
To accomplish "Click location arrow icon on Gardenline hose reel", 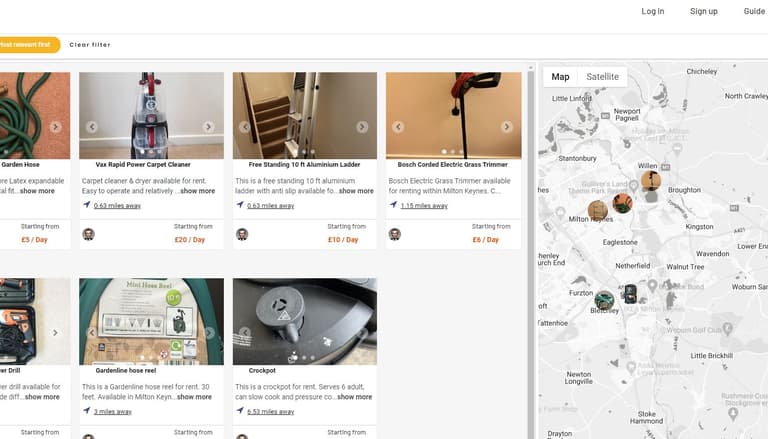I will tap(87, 410).
